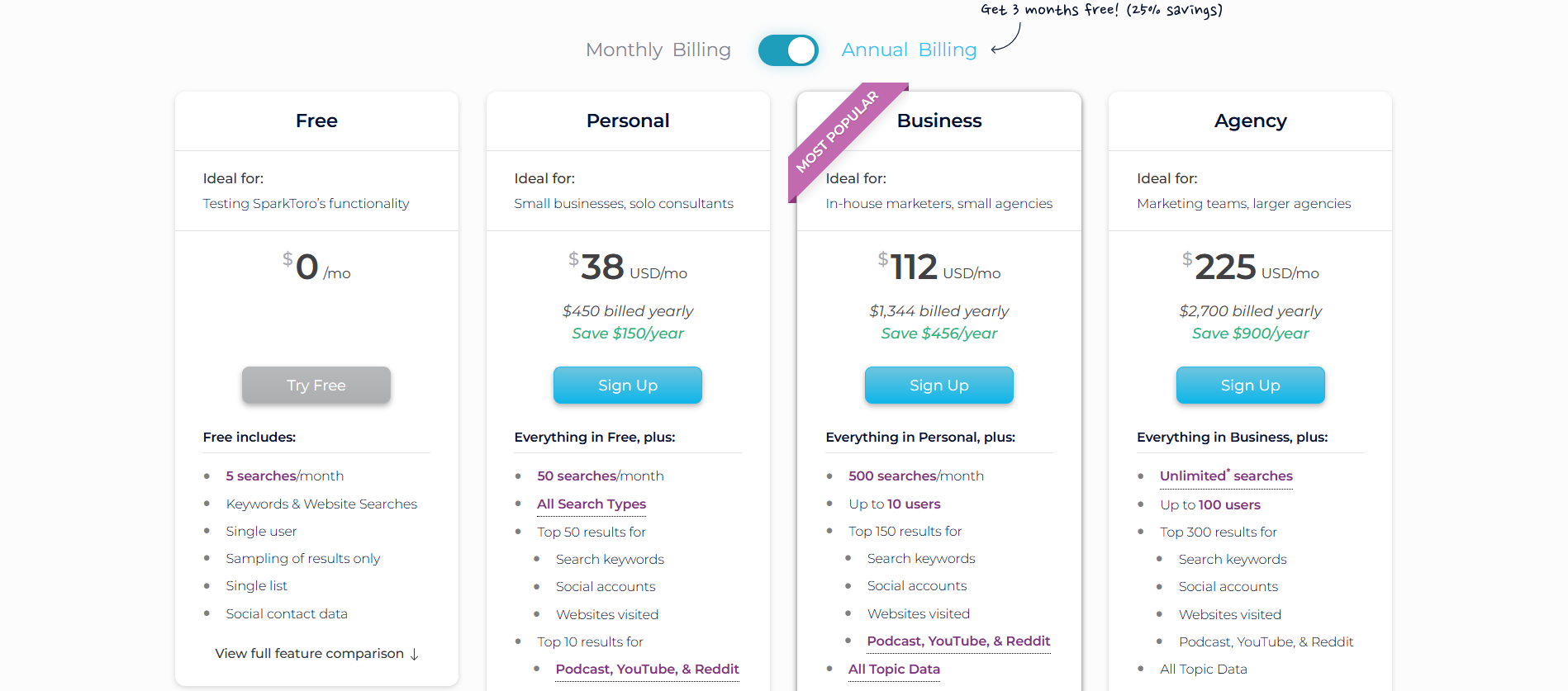1568x691 pixels.
Task: Sign Up for the Agency plan
Action: [x=1250, y=385]
